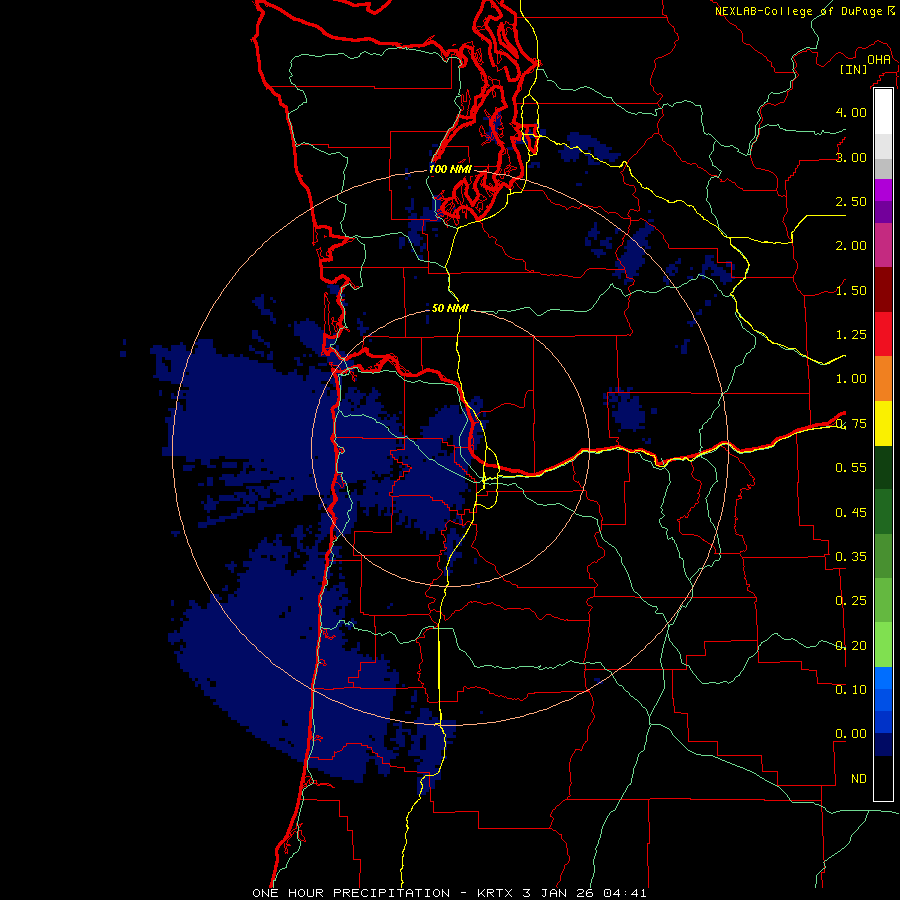Click the [IN] units label
The height and width of the screenshot is (900, 900).
click(854, 69)
